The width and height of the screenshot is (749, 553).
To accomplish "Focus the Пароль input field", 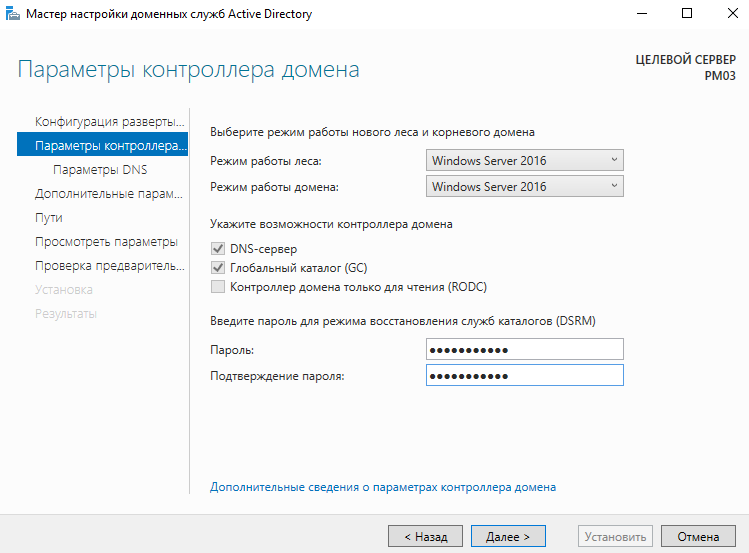I will tap(524, 349).
